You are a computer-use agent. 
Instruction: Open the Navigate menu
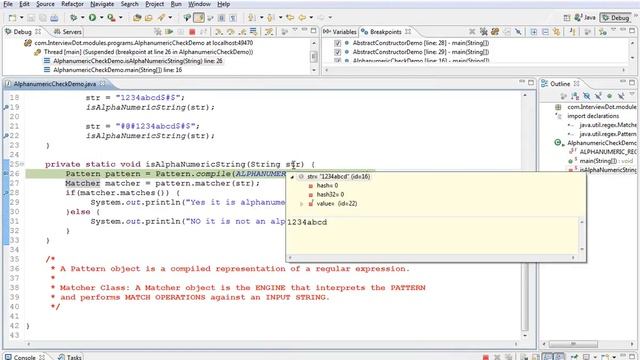tap(102, 4)
